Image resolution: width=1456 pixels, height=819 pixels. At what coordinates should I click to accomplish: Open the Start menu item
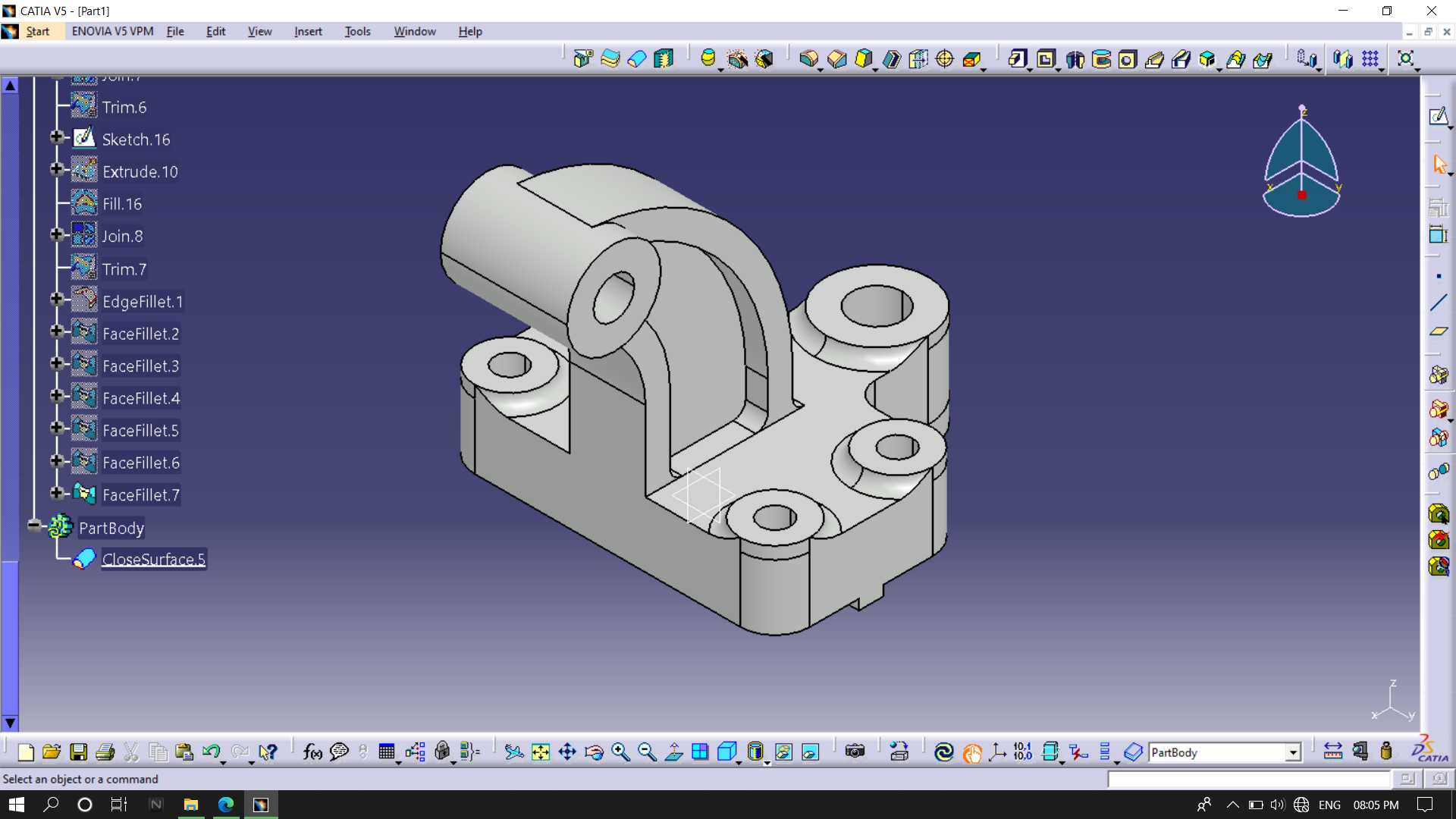tap(37, 31)
